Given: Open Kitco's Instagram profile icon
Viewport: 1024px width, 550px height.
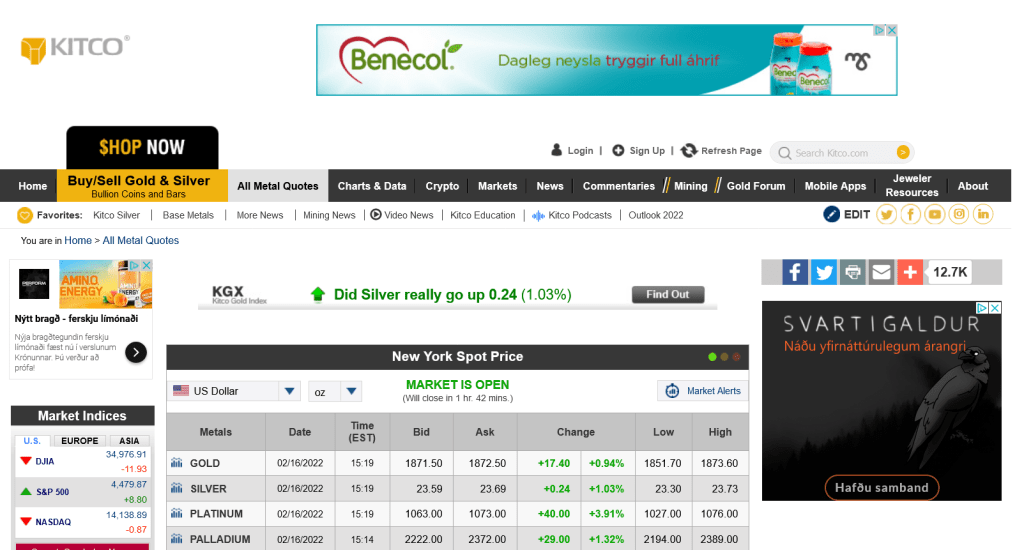Looking at the screenshot, I should [x=959, y=214].
